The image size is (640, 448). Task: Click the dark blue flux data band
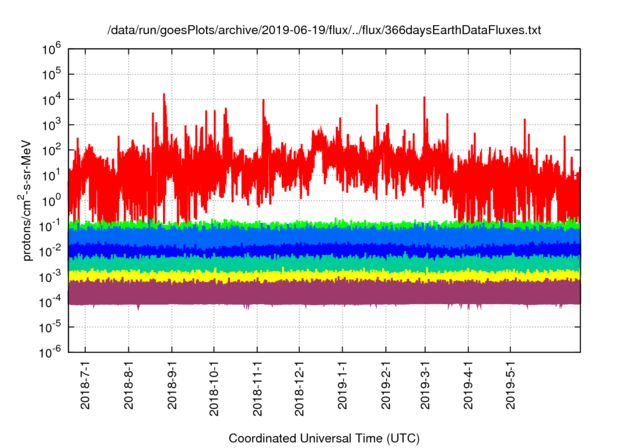point(324,250)
